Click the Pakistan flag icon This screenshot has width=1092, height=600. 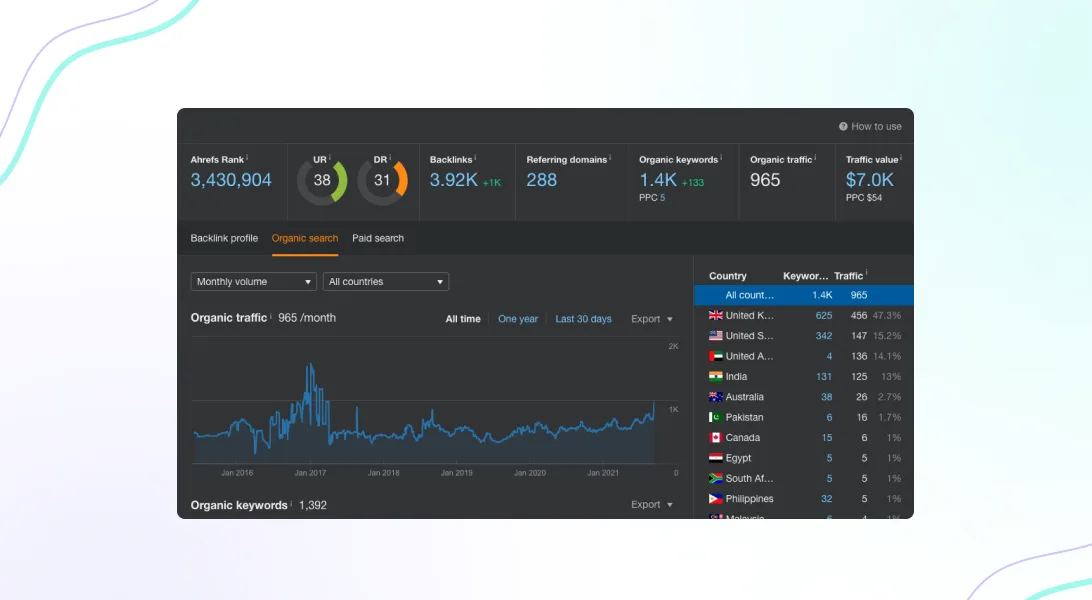pos(715,417)
